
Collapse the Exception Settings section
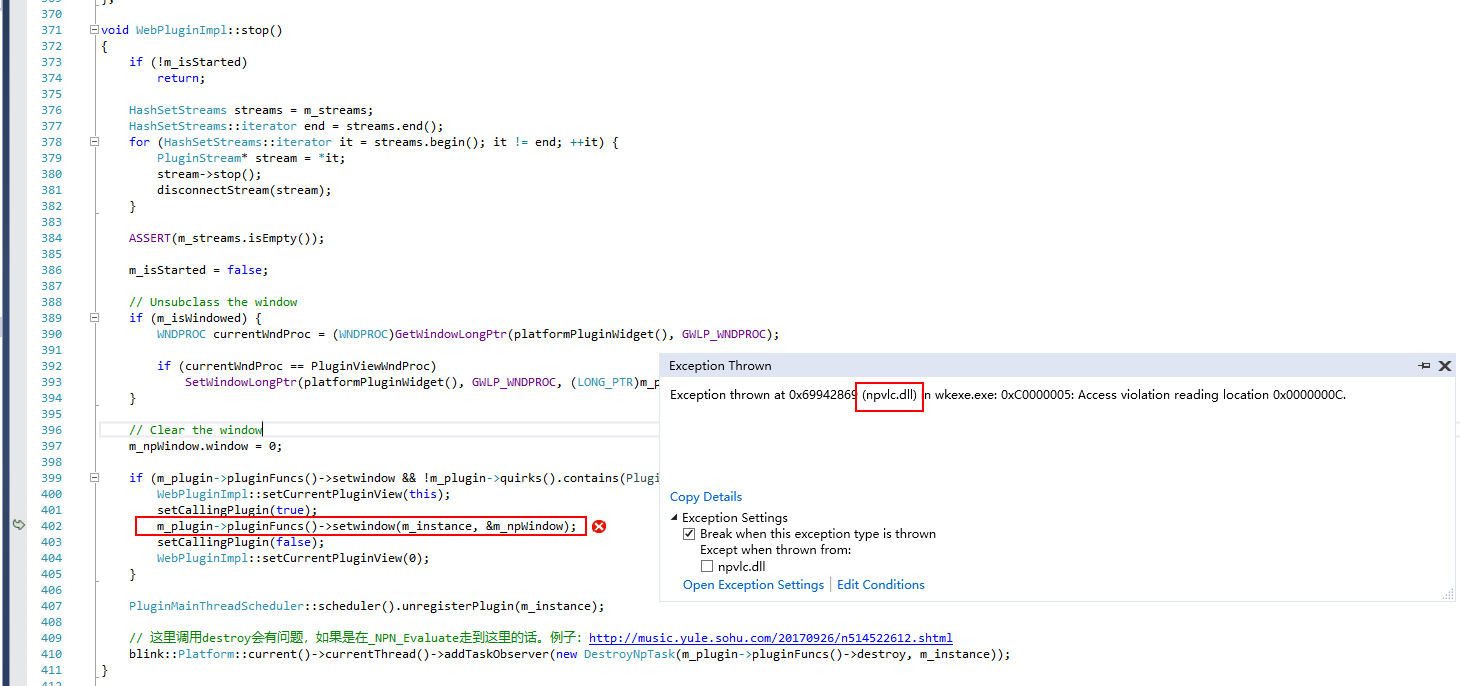(676, 517)
